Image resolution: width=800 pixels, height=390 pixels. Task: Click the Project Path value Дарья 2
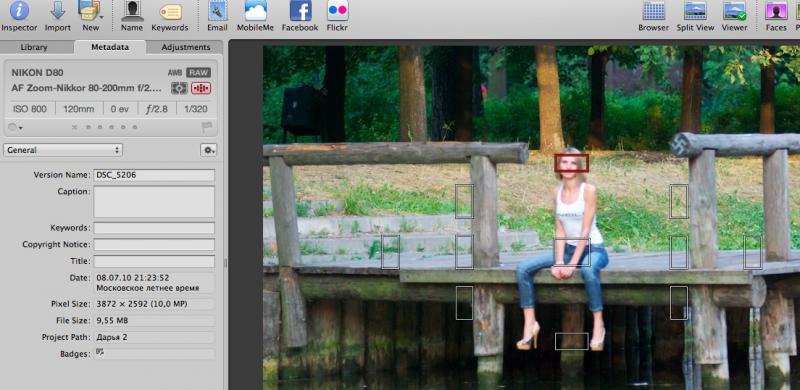pyautogui.click(x=112, y=337)
